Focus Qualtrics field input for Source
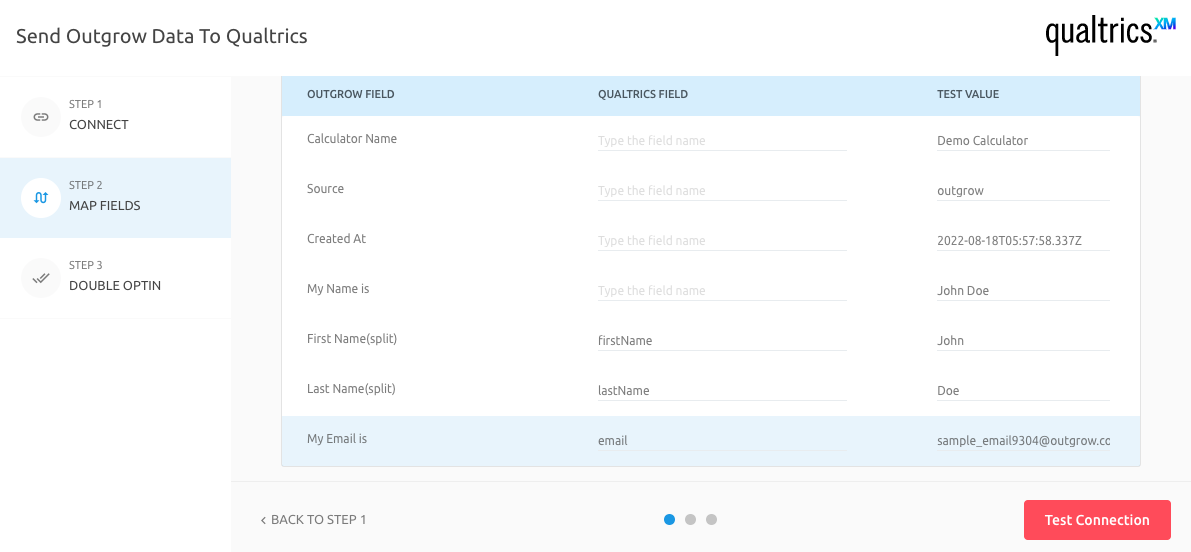This screenshot has width=1191, height=552. tap(722, 191)
